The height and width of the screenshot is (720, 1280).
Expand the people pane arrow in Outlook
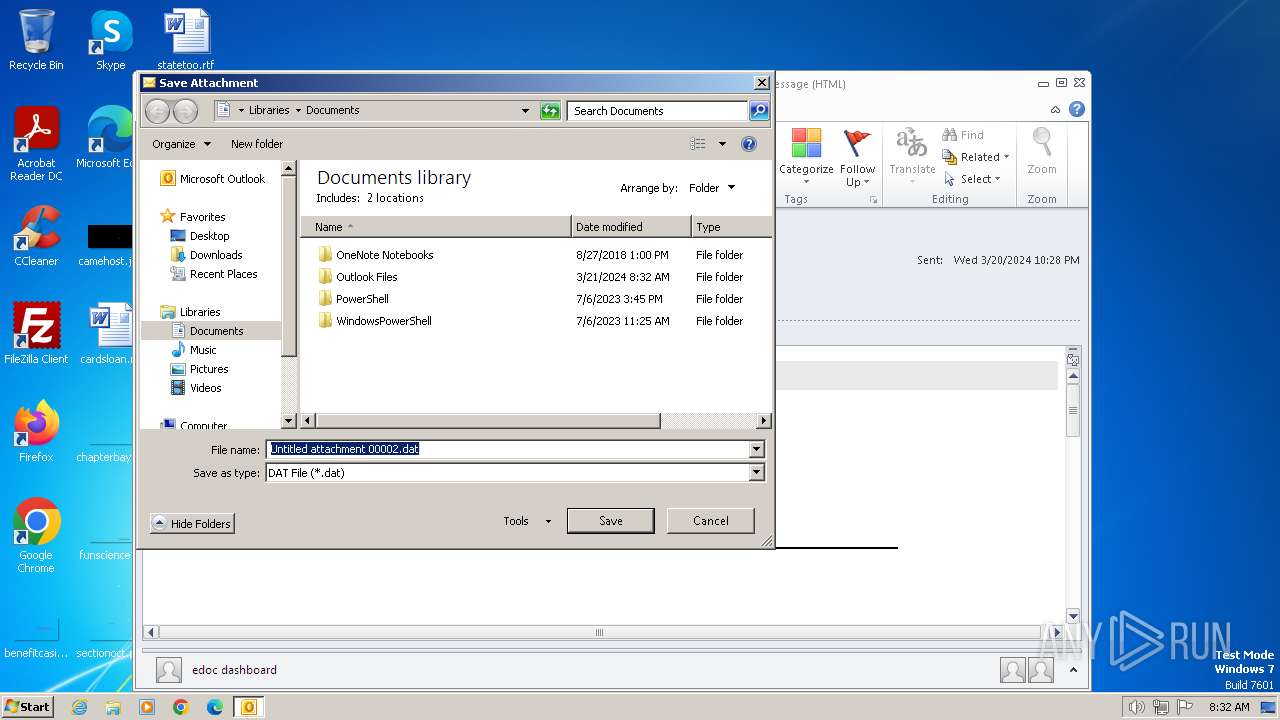pyautogui.click(x=1074, y=670)
